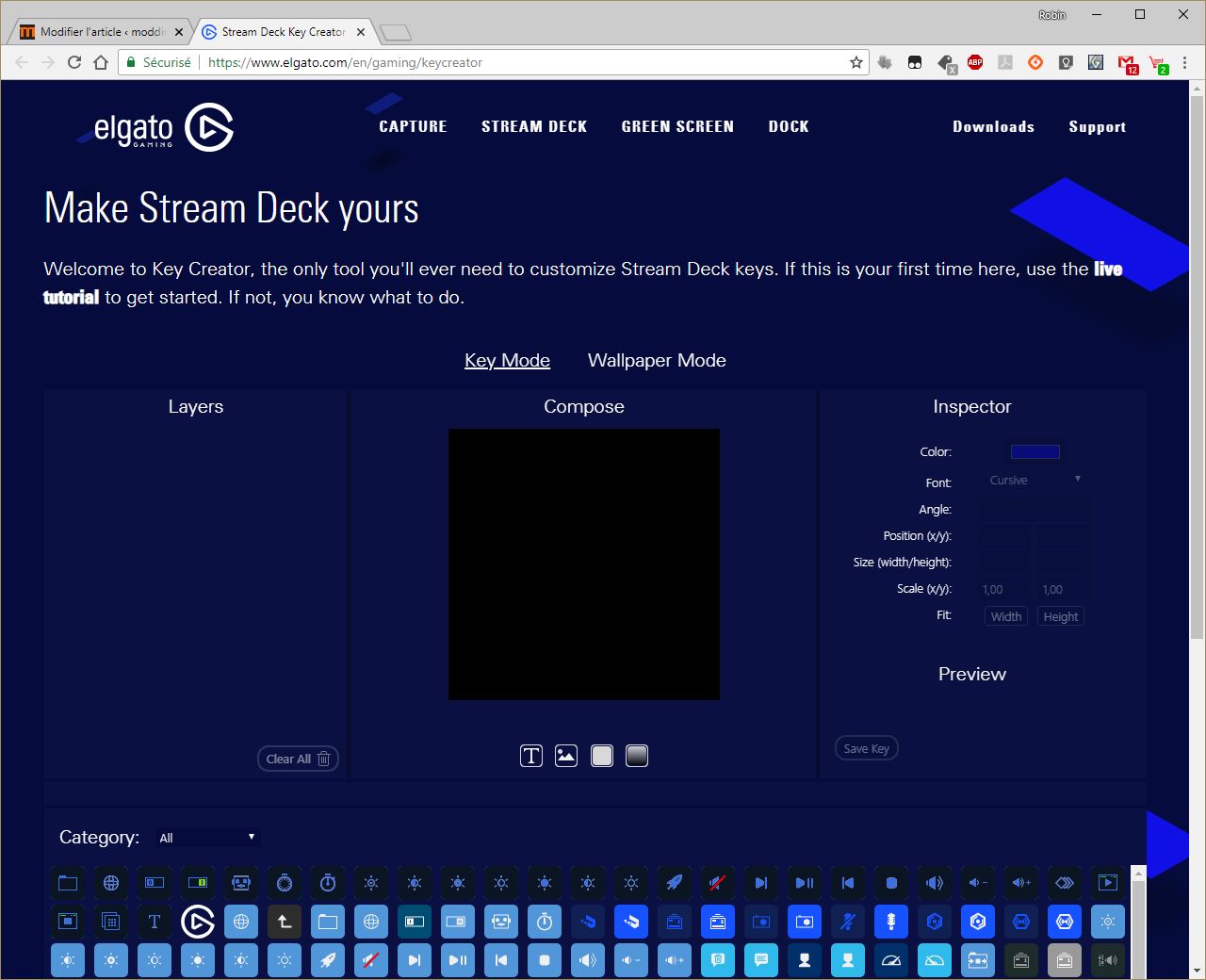
Task: Select the dark robot face icon
Action: pos(241,883)
